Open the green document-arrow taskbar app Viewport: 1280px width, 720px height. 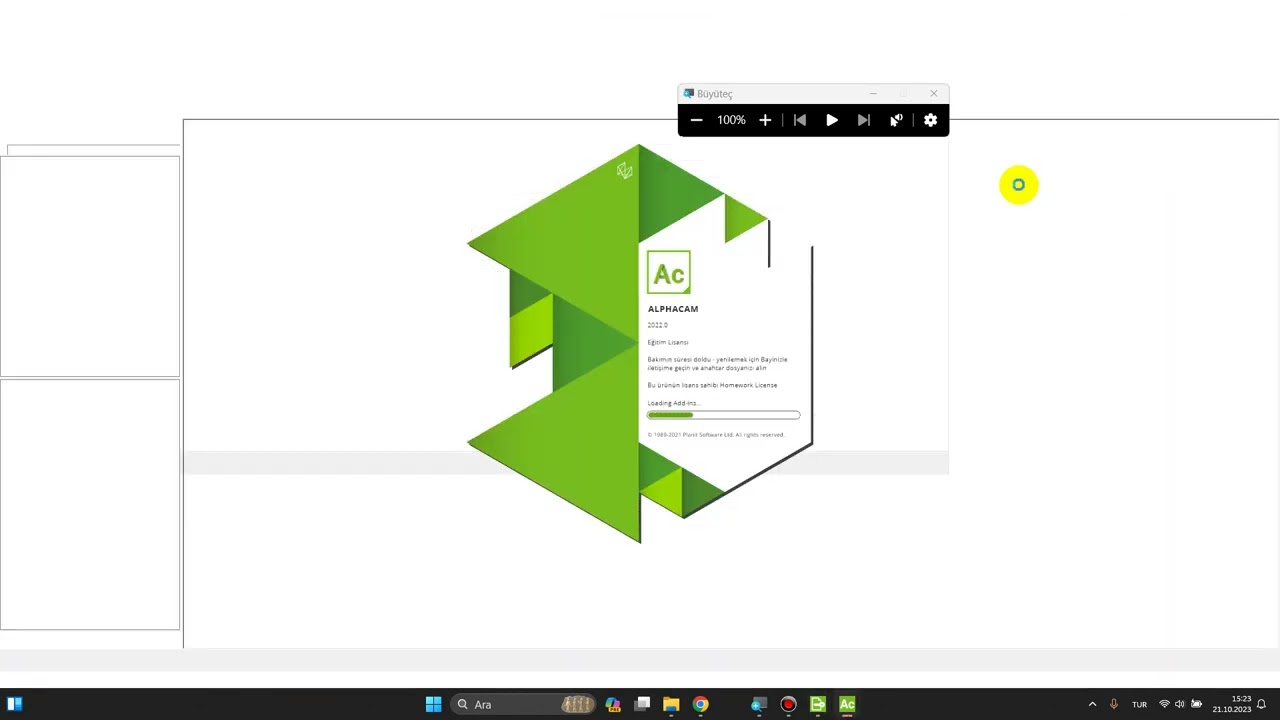818,704
